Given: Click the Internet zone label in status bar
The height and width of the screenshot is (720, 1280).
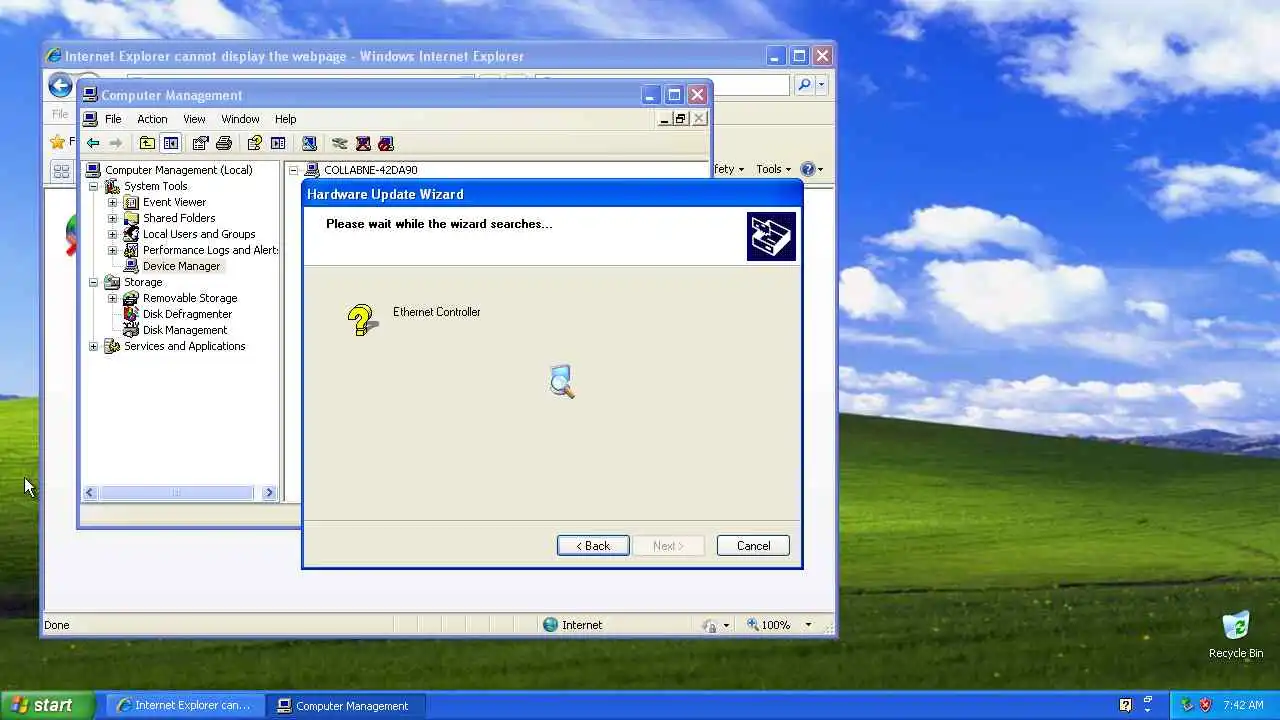Looking at the screenshot, I should coord(582,625).
